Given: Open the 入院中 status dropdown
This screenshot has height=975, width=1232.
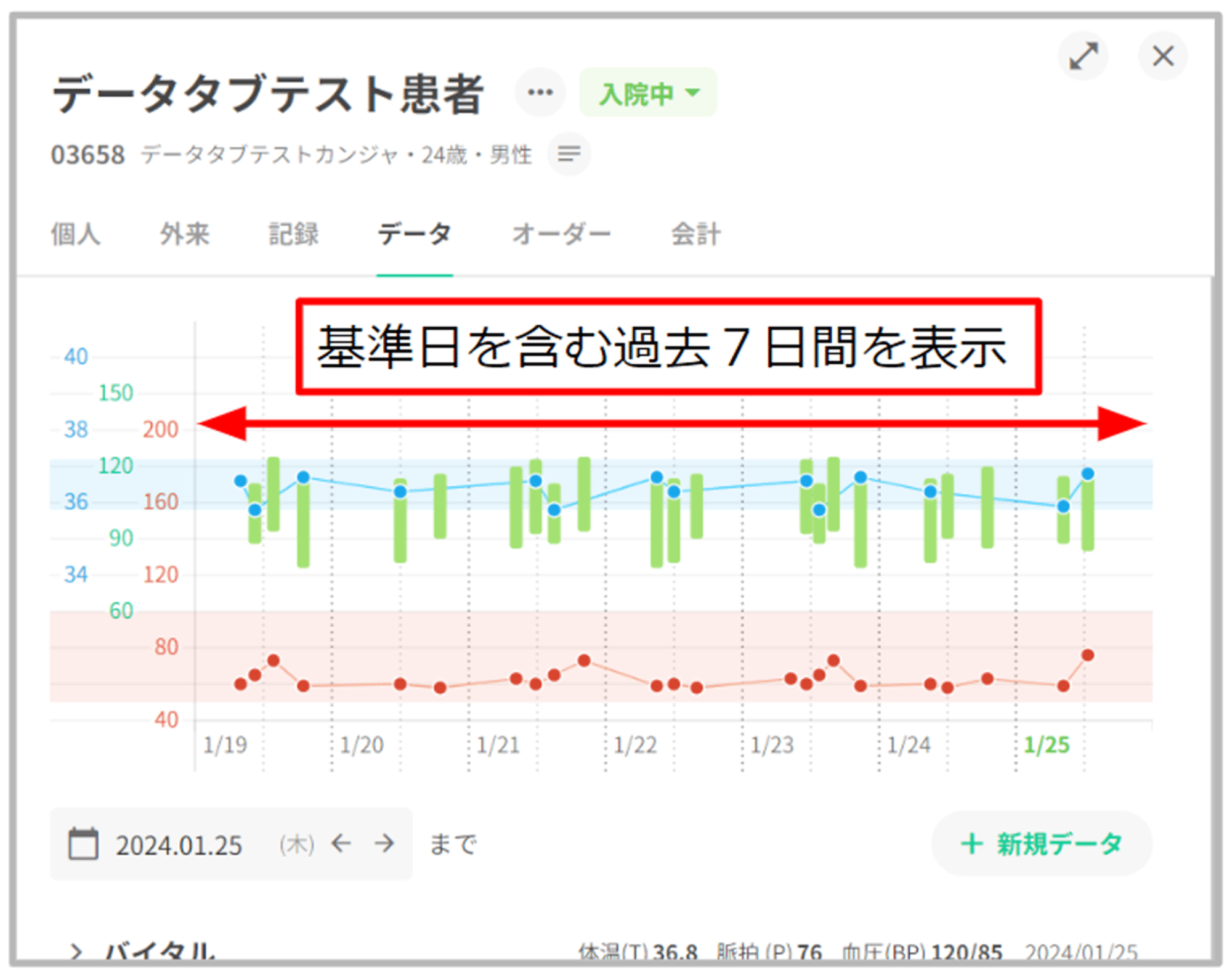Looking at the screenshot, I should [x=648, y=93].
